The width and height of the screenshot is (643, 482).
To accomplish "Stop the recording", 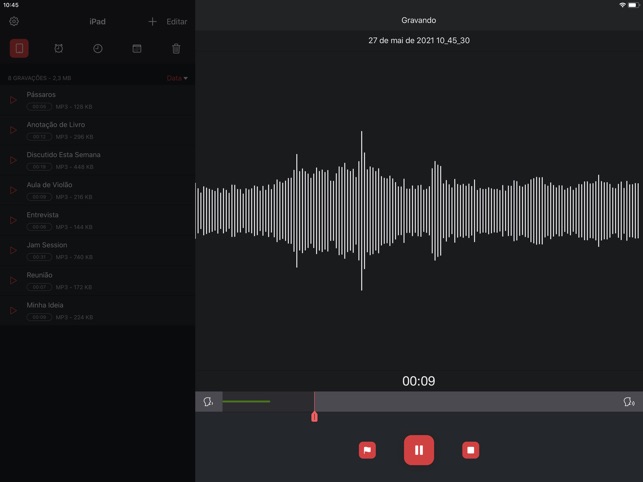I will pos(470,450).
